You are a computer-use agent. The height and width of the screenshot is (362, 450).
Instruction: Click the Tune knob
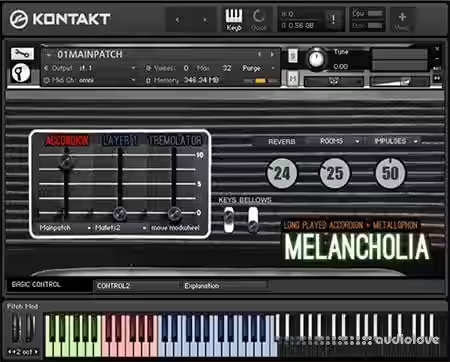click(x=317, y=59)
